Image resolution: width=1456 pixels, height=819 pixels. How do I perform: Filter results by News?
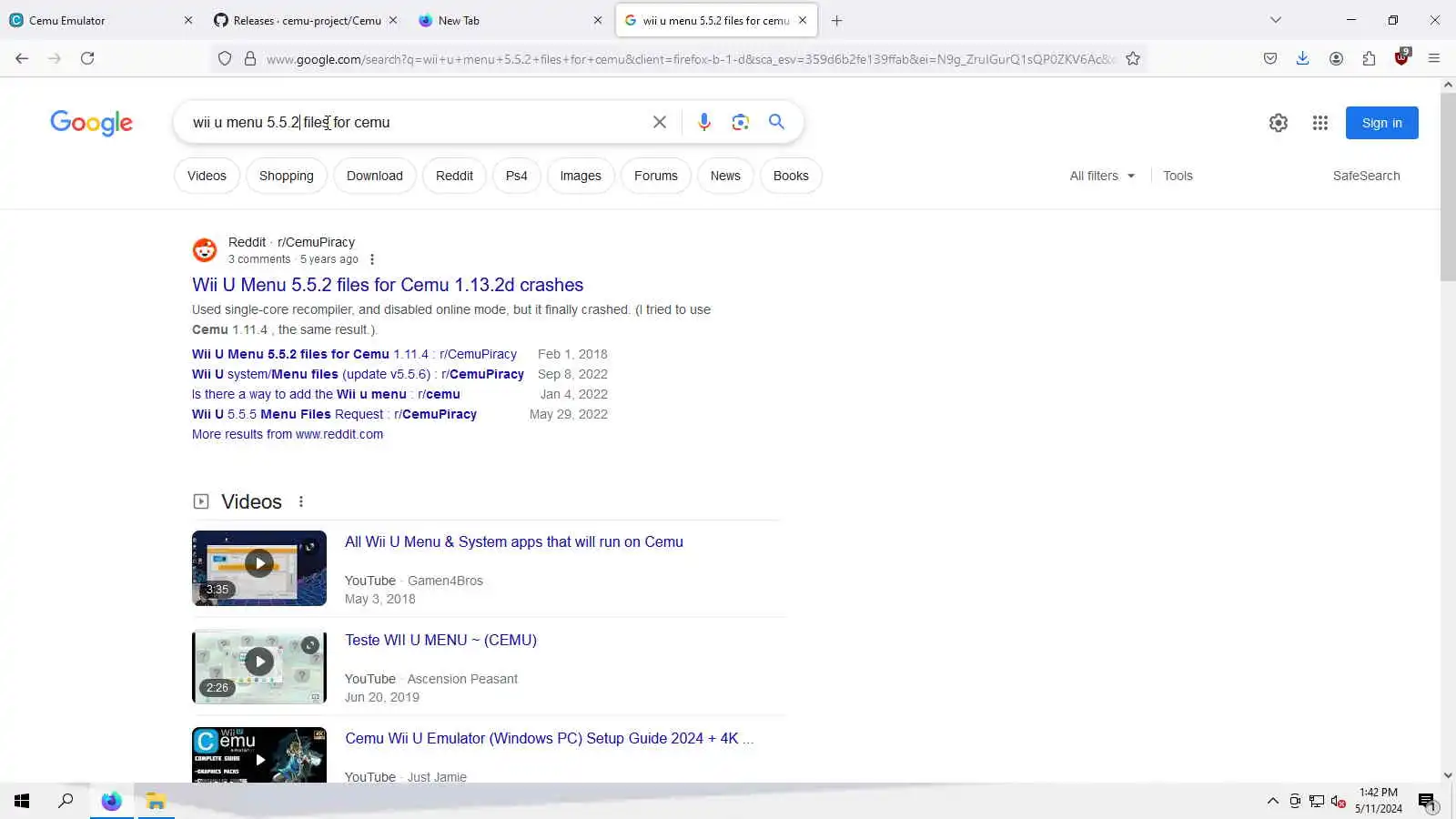(x=725, y=176)
